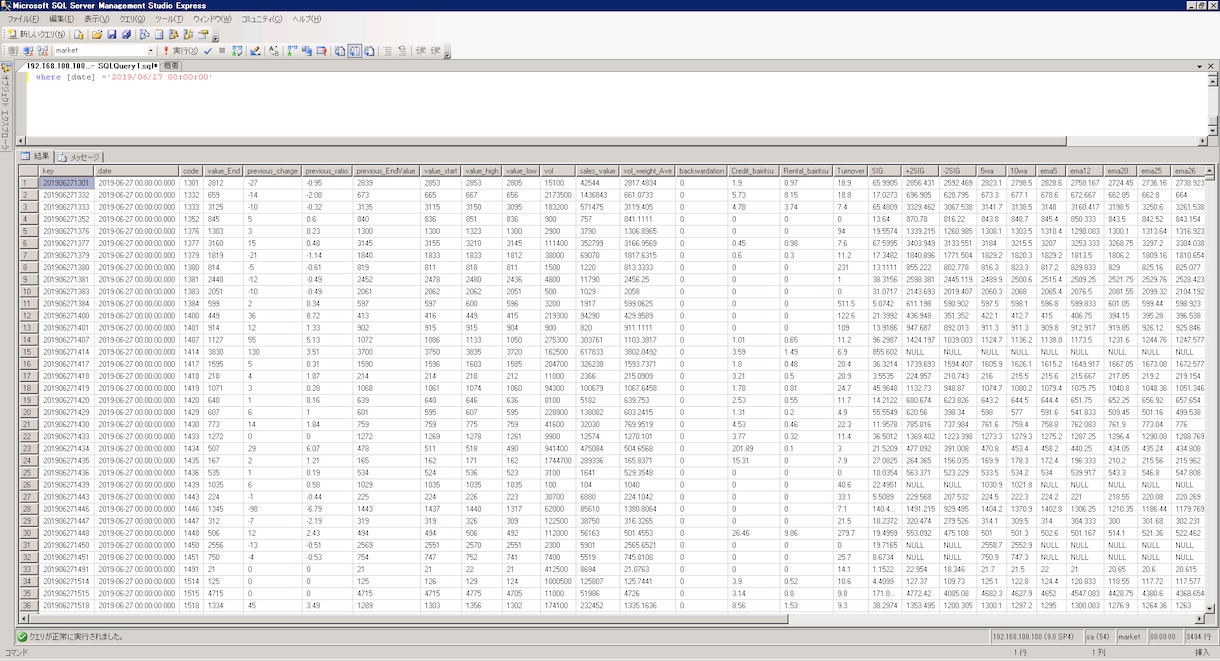The image size is (1220, 661).
Task: Open the Object Explorer side tab
Action: click(x=6, y=106)
